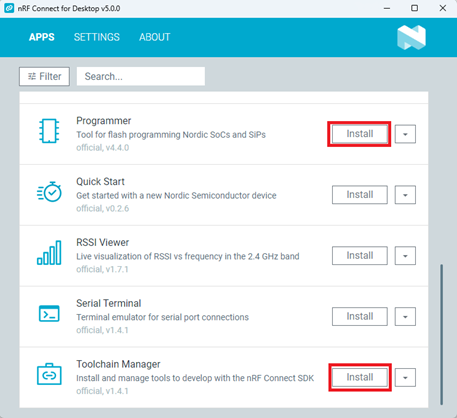Open the Filter options
The width and height of the screenshot is (457, 418).
pos(44,76)
